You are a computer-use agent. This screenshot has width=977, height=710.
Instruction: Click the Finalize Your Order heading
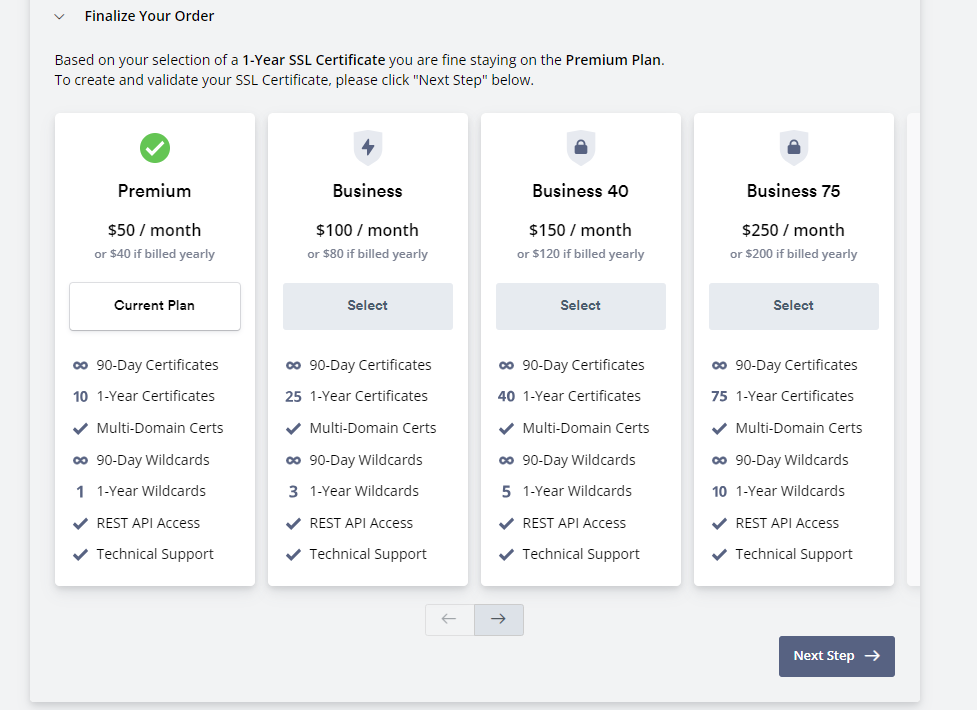pos(149,16)
